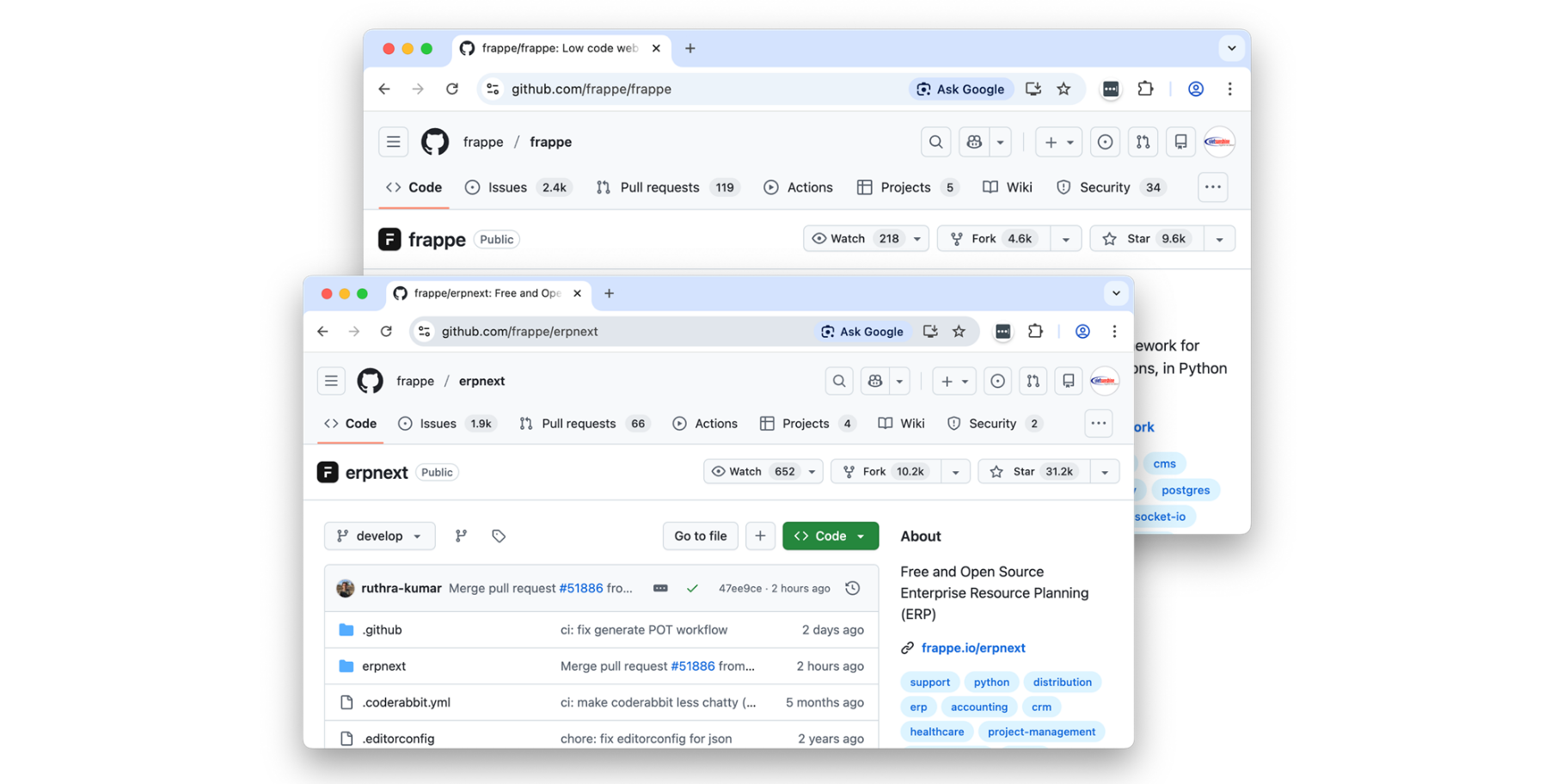The width and height of the screenshot is (1557, 784).
Task: Open the Actions tab
Action: tap(715, 423)
